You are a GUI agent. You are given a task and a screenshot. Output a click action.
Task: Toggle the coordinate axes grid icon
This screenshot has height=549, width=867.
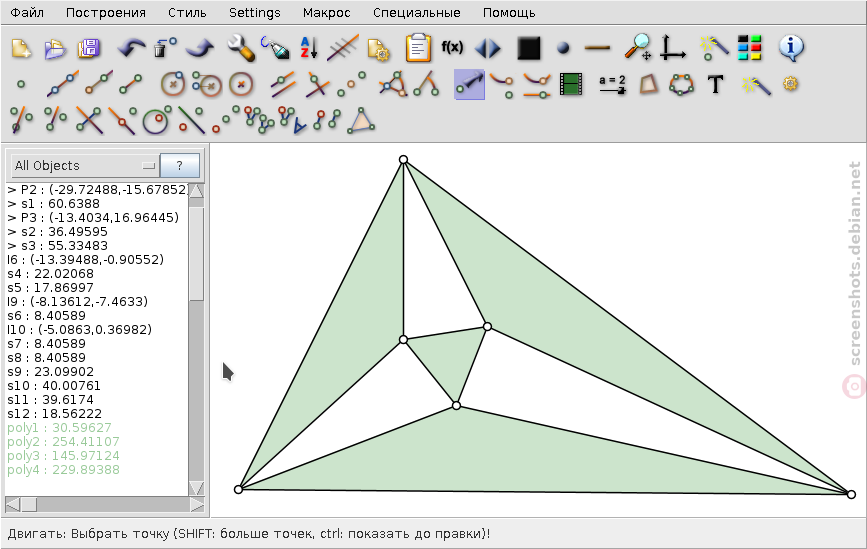point(672,48)
